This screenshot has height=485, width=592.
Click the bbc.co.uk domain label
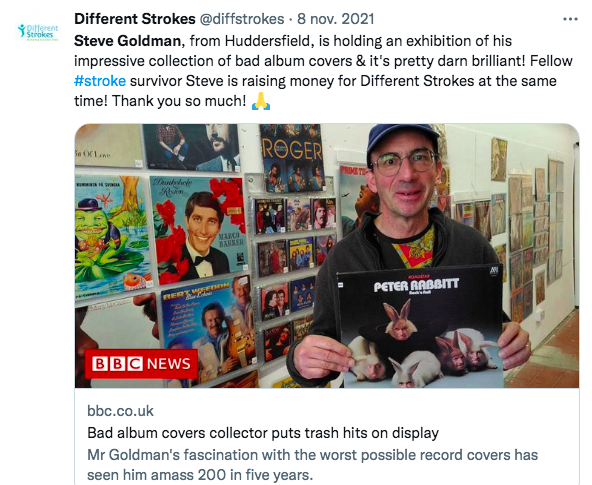(120, 411)
